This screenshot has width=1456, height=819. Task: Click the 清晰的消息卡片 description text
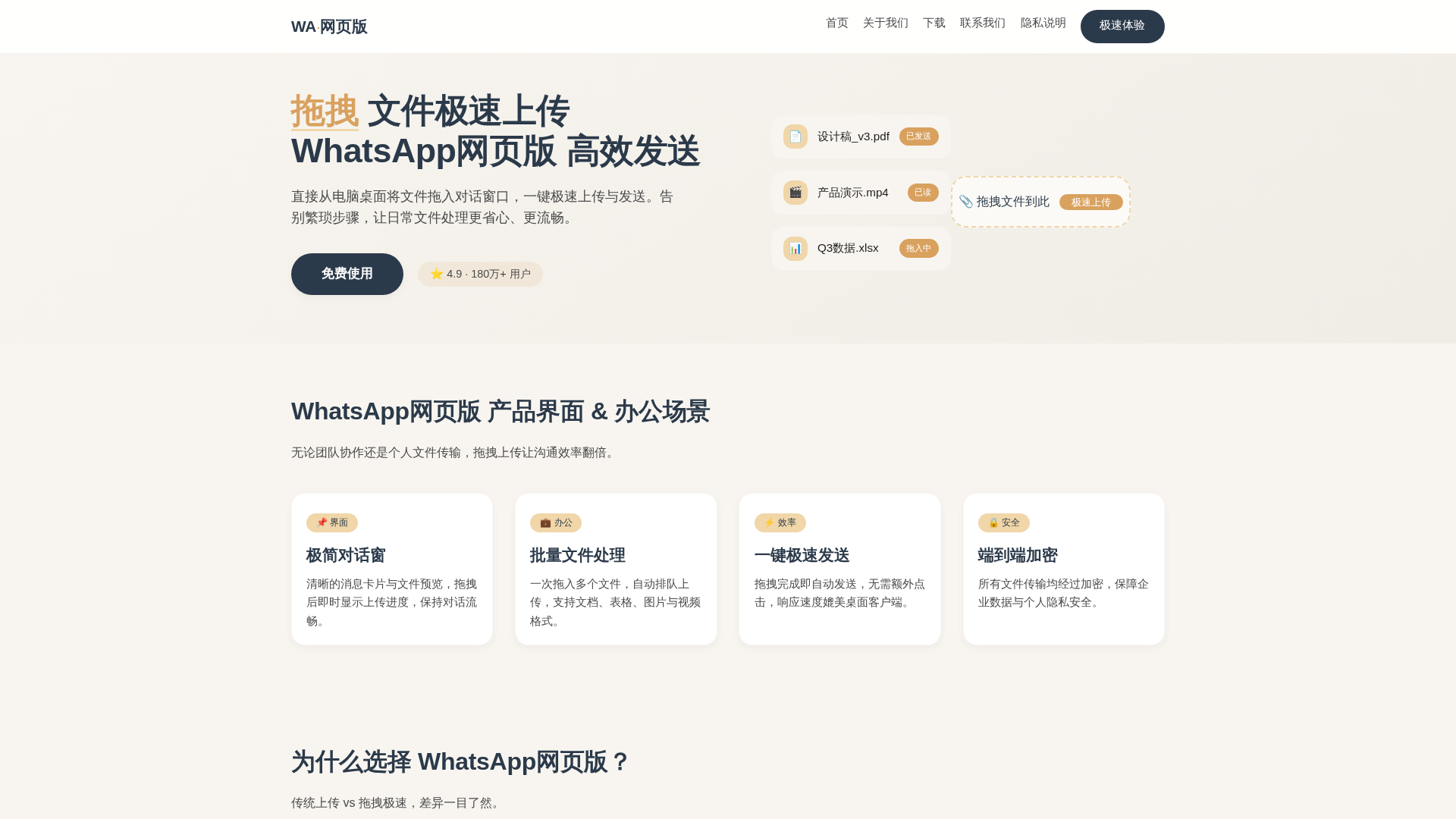(391, 602)
